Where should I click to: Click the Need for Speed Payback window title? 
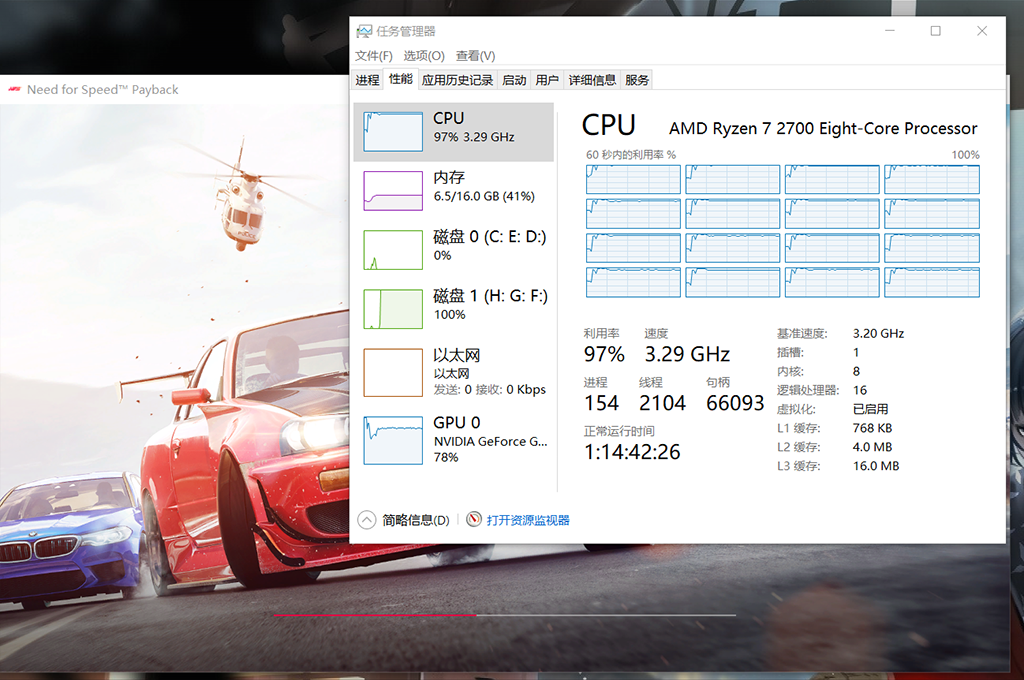click(x=103, y=89)
